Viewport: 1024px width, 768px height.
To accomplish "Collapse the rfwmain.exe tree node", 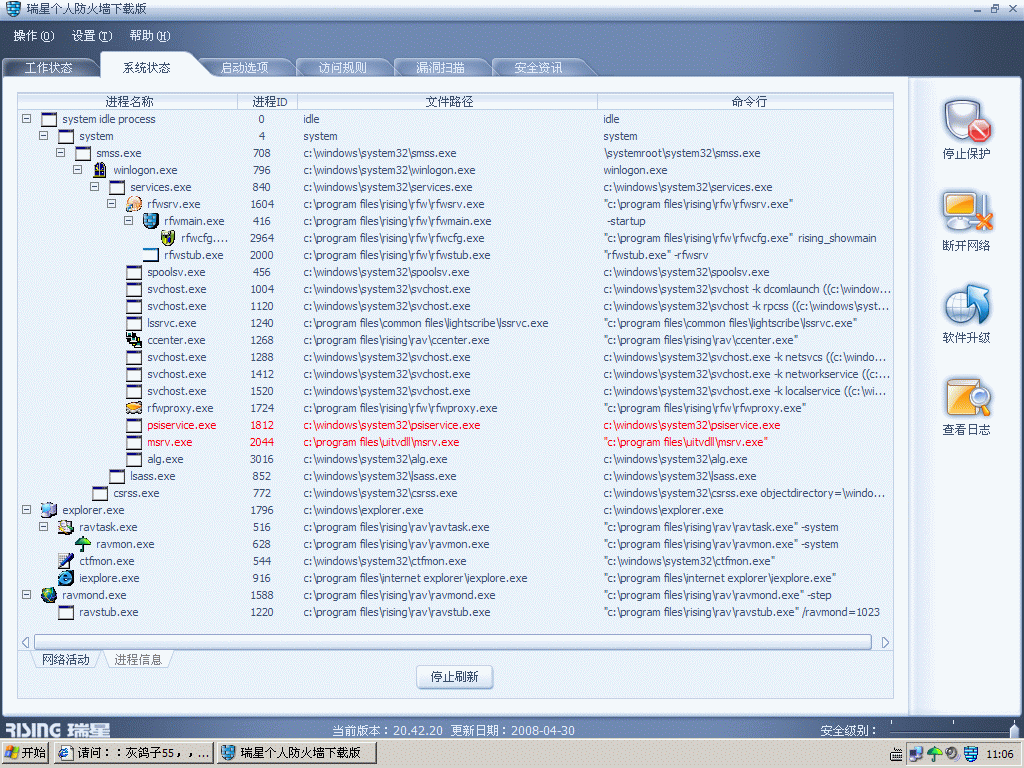I will click(129, 221).
